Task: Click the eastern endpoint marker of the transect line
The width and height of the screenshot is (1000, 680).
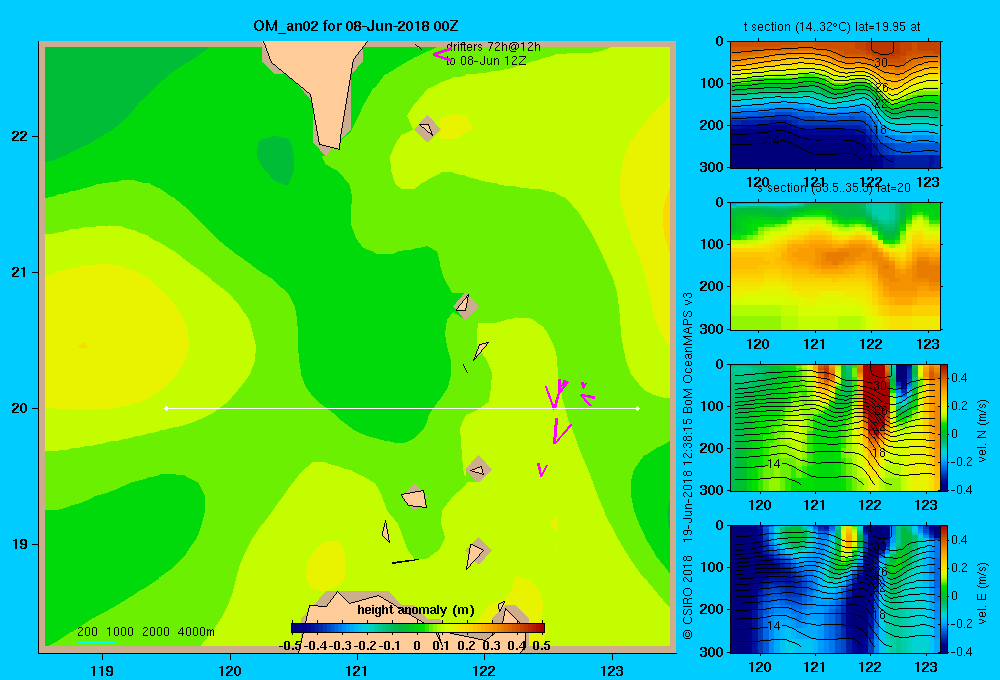Action: click(x=638, y=408)
